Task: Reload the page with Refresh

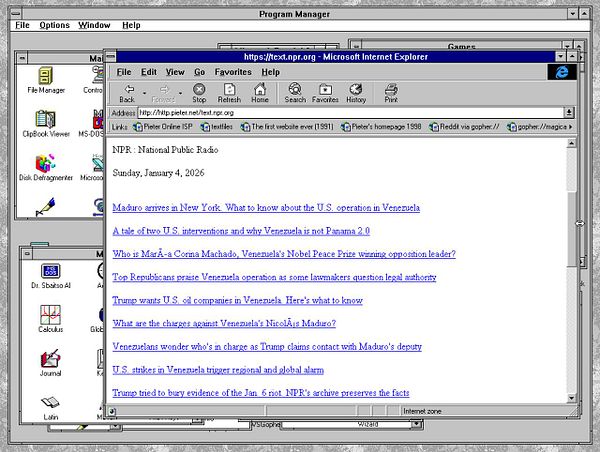Action: click(x=229, y=93)
